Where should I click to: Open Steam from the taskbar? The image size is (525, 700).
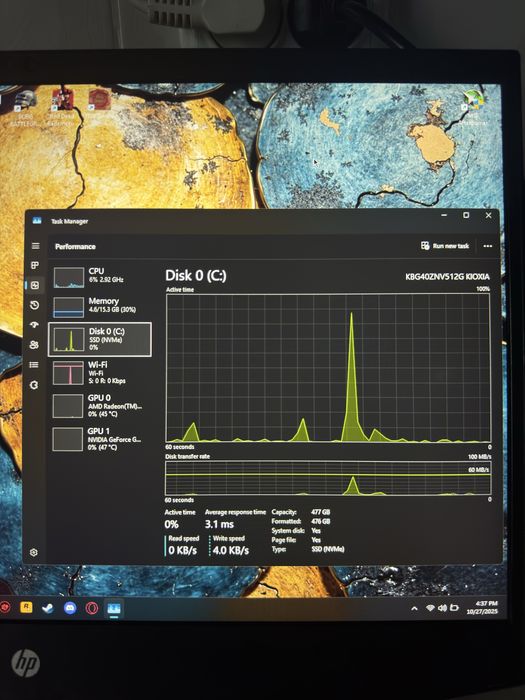point(48,608)
